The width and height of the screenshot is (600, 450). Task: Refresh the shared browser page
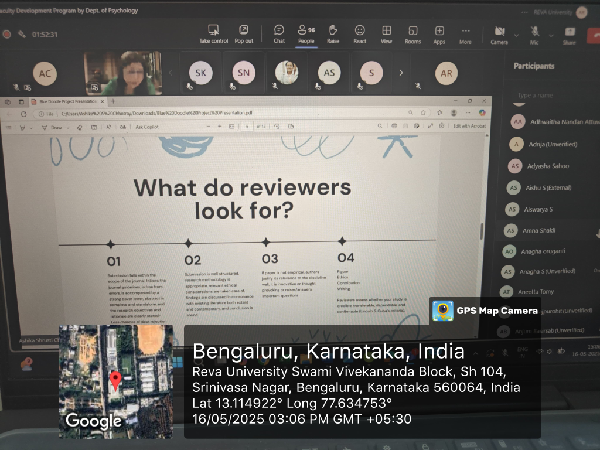pos(23,114)
